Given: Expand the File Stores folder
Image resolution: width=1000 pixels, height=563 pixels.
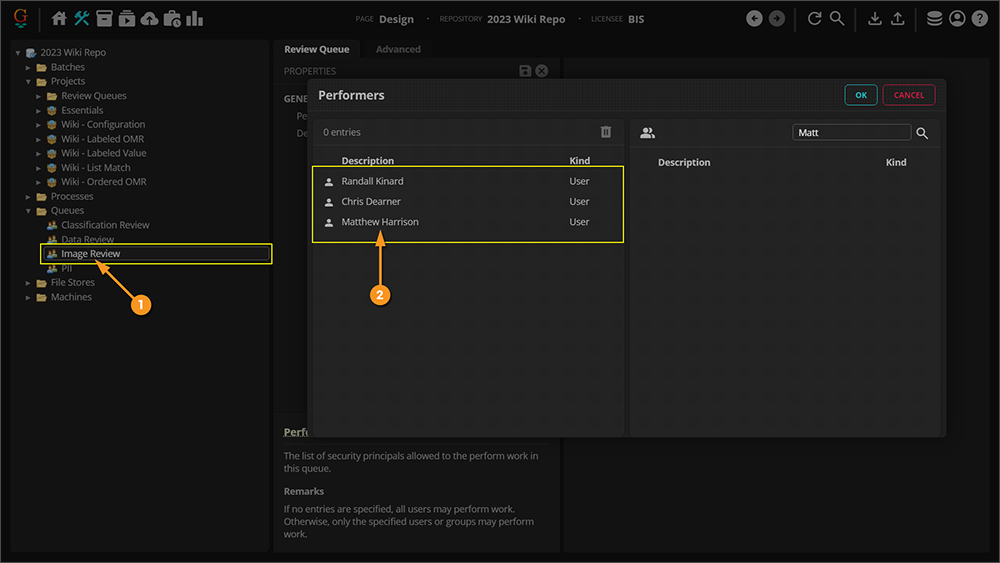Looking at the screenshot, I should pos(29,283).
